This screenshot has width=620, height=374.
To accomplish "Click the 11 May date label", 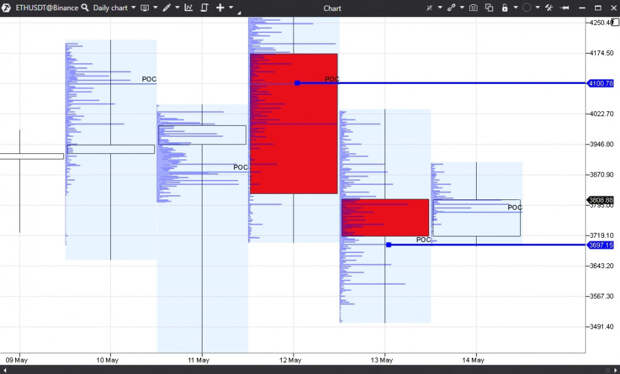I will click(198, 360).
